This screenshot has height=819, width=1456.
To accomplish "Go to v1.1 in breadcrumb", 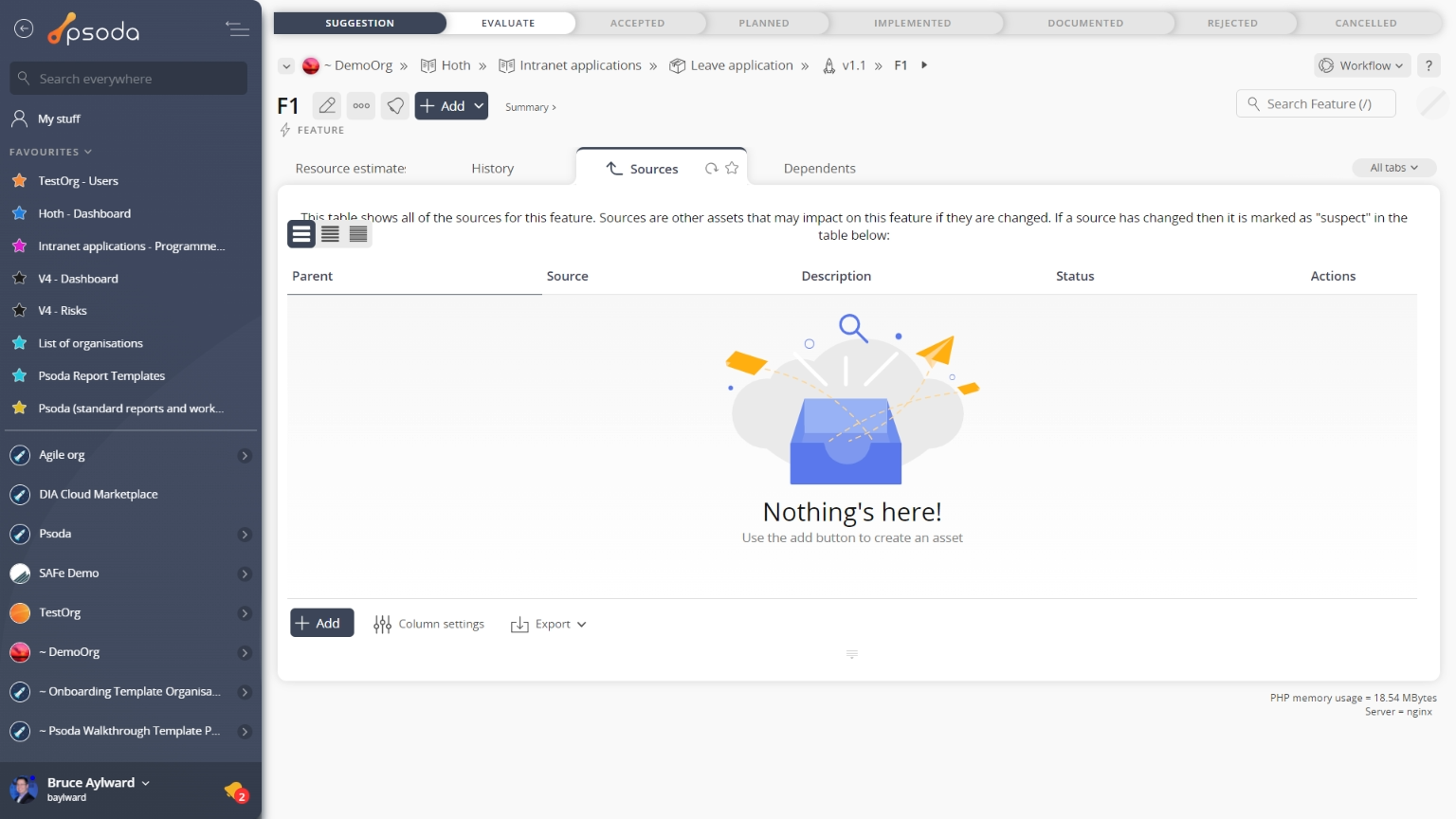I will 844,65.
